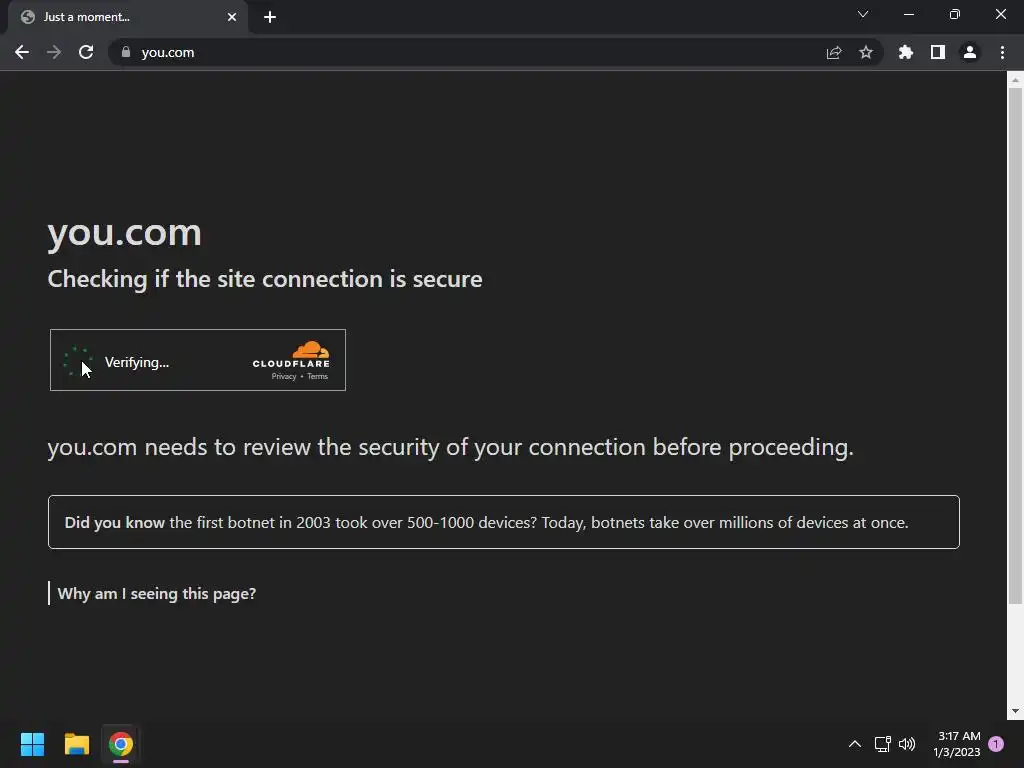This screenshot has height=768, width=1024.
Task: Open the Cloudflare Privacy link
Action: (x=284, y=376)
